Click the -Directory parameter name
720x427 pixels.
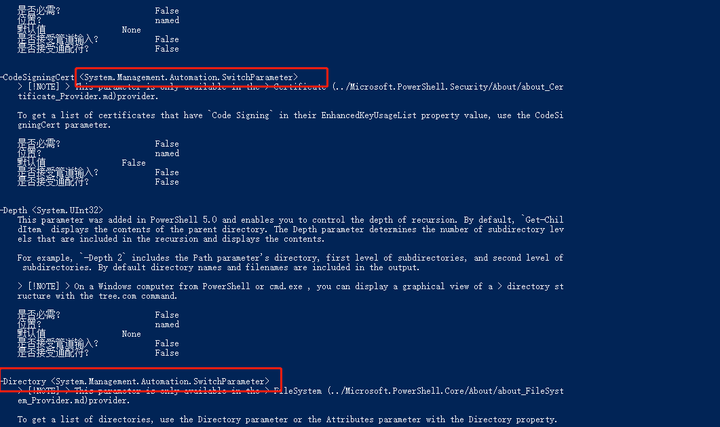click(x=23, y=382)
